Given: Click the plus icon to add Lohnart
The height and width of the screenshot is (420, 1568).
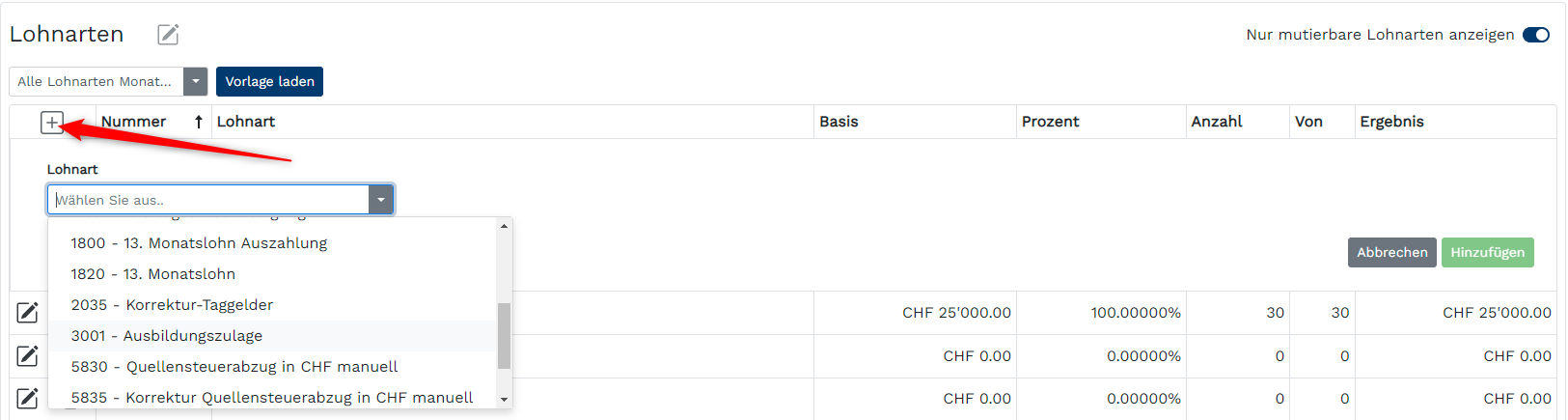Looking at the screenshot, I should coord(52,123).
